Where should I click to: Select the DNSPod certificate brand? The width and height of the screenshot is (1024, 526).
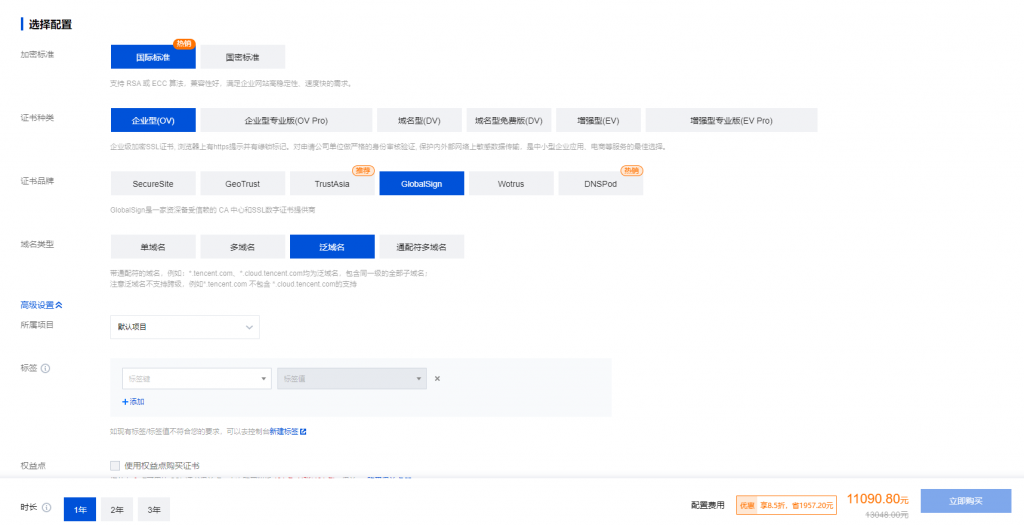[600, 184]
